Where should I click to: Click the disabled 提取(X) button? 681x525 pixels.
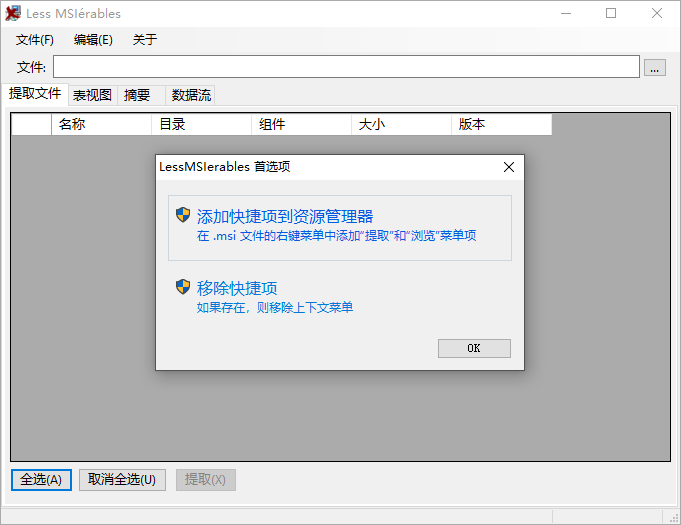205,480
